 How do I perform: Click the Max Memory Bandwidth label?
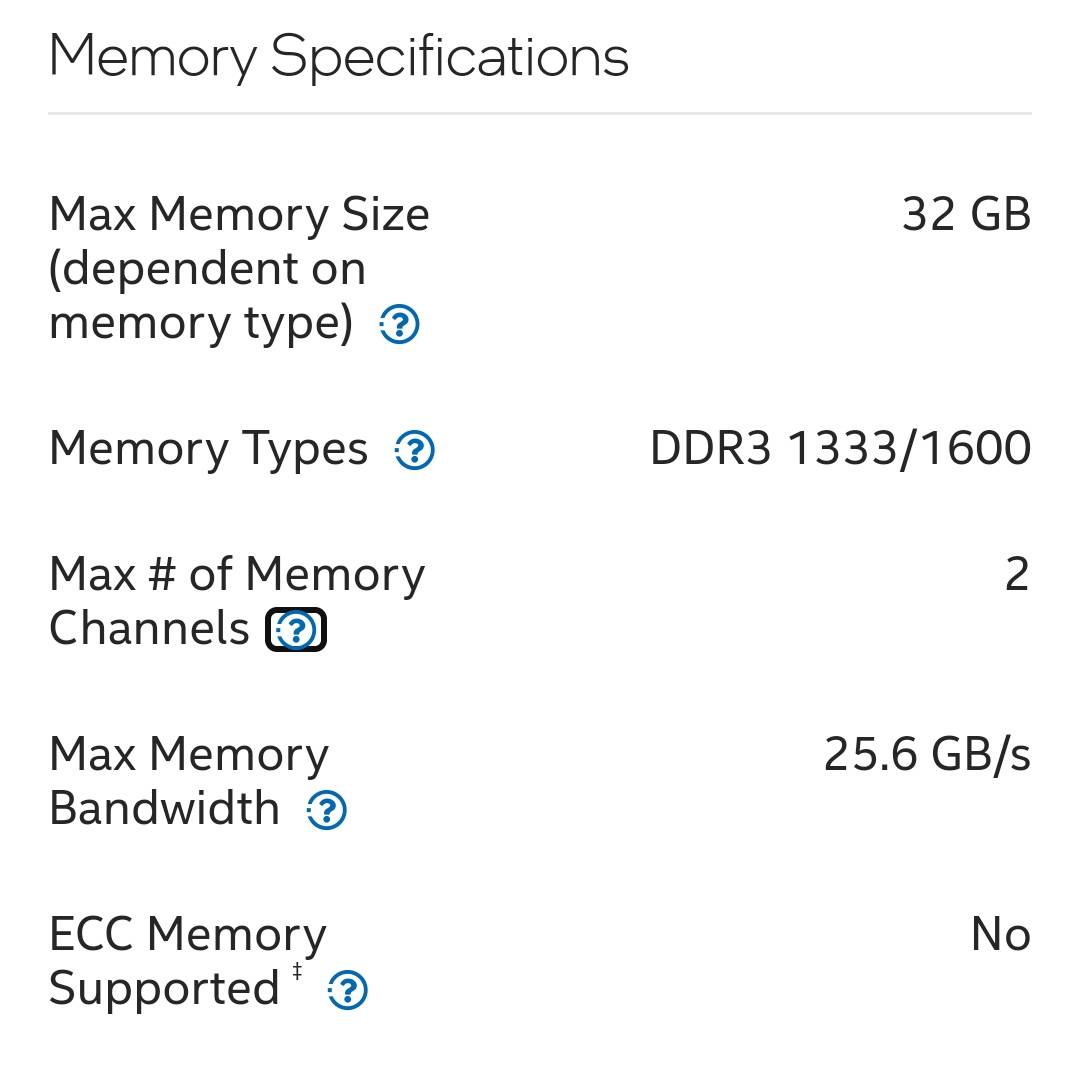pyautogui.click(x=189, y=781)
